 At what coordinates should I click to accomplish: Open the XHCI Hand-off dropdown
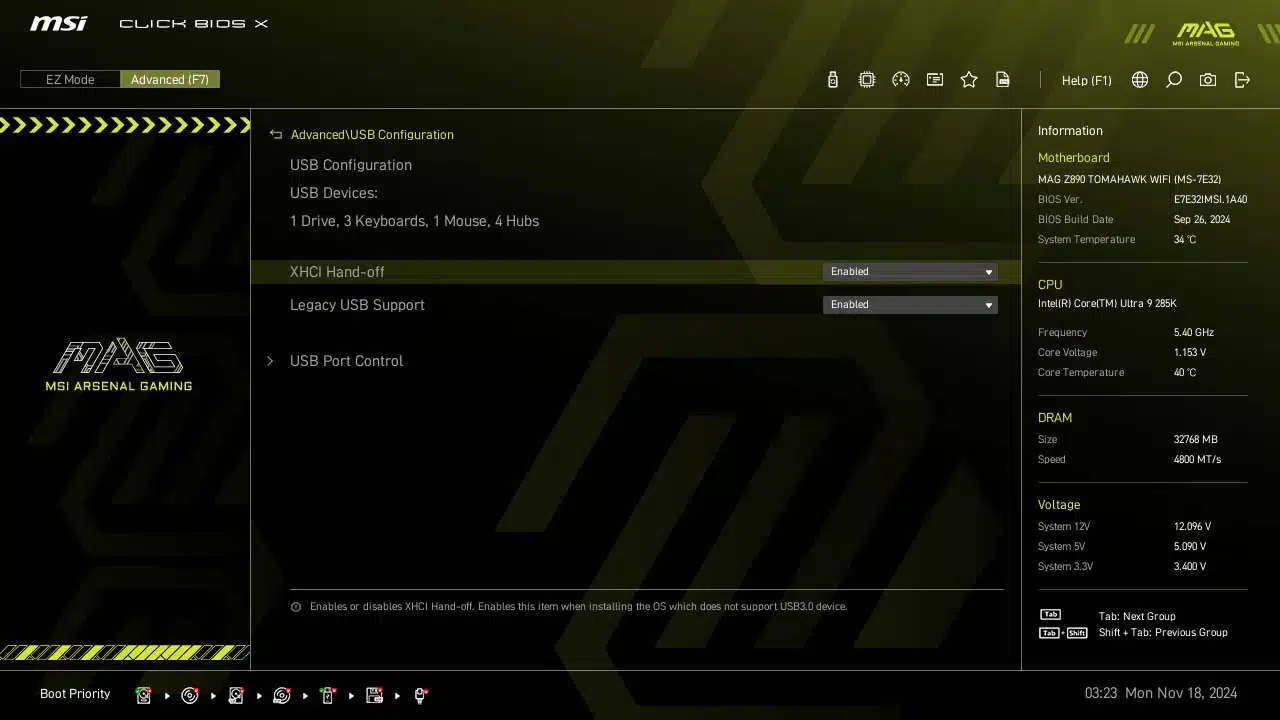click(910, 272)
